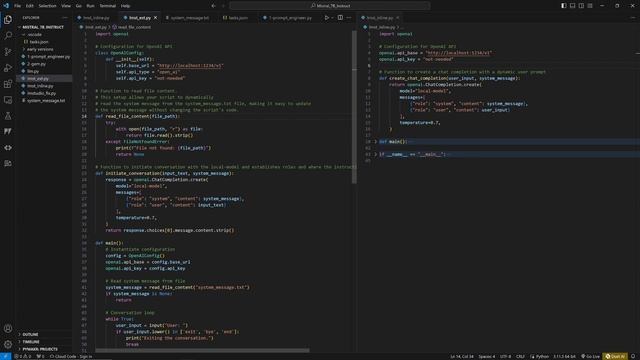Open the File menu
The image size is (640, 360).
(18, 6)
